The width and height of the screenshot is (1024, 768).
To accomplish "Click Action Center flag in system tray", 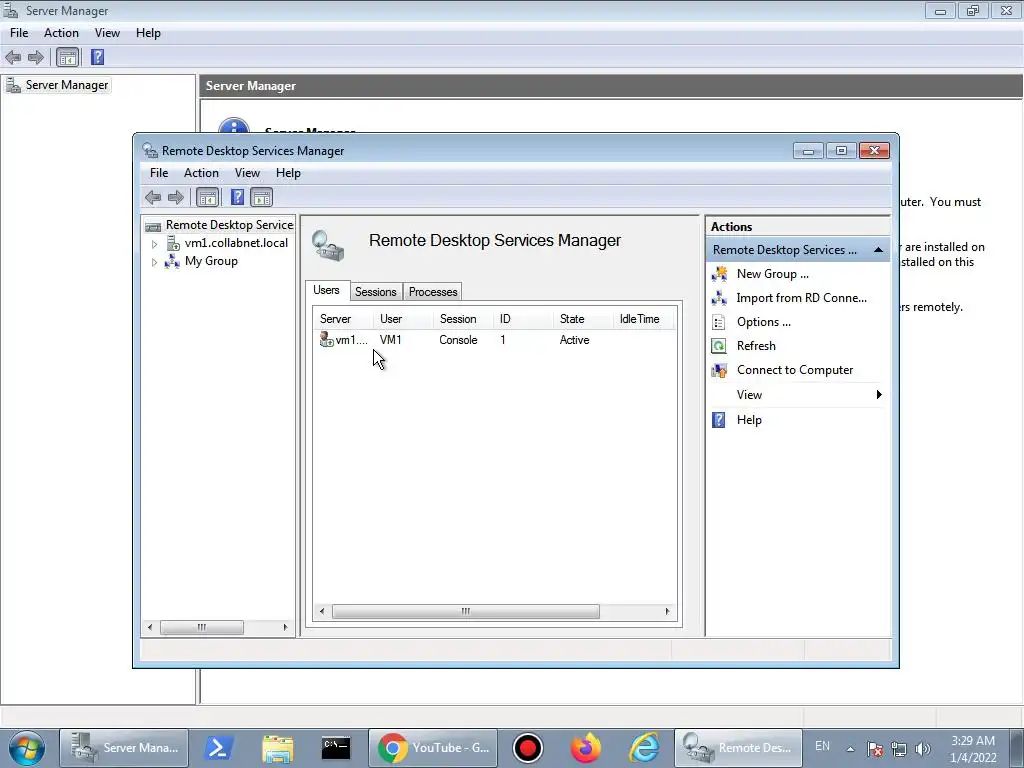I will point(875,749).
